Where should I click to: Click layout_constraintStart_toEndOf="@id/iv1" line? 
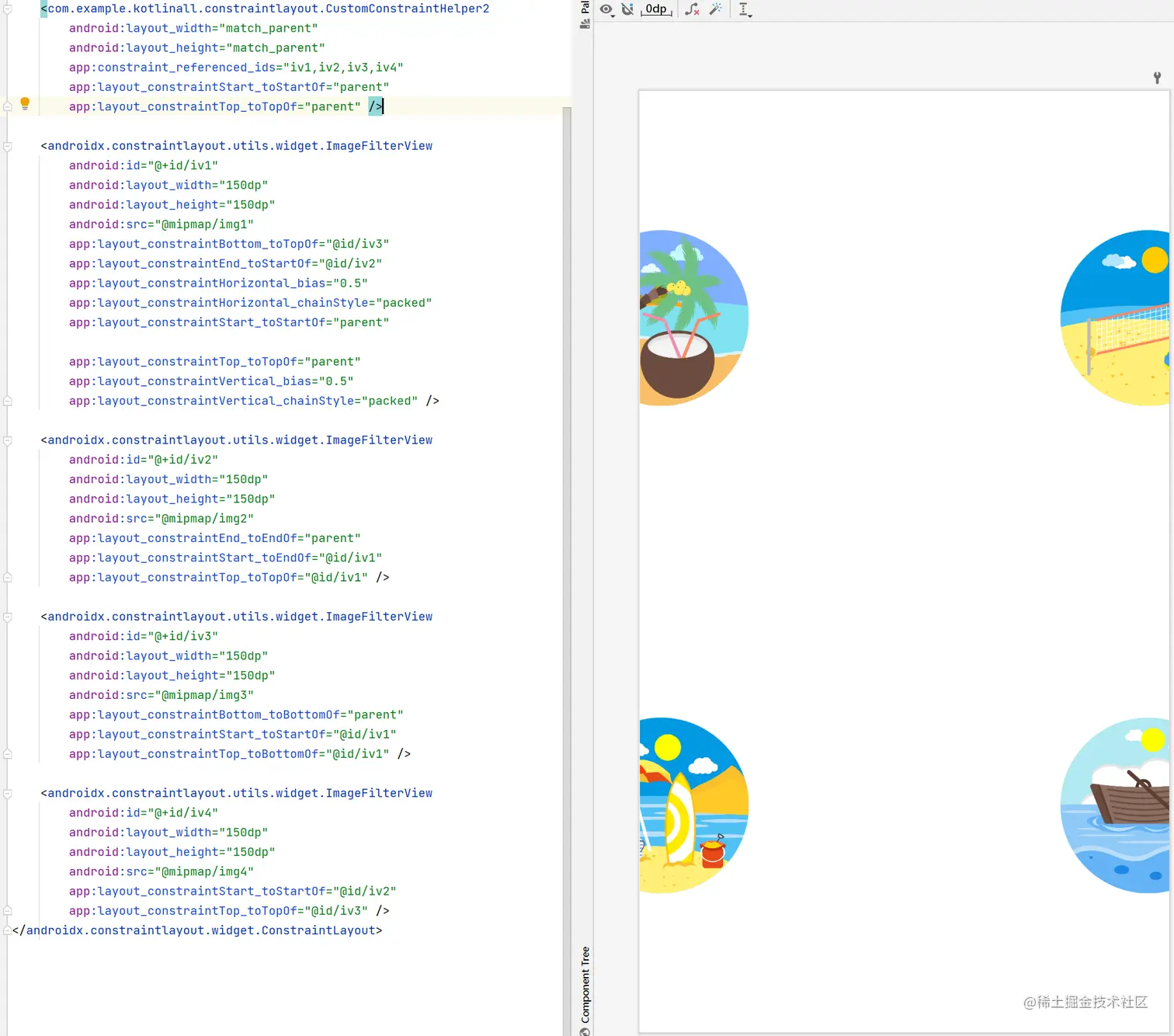pyautogui.click(x=225, y=558)
